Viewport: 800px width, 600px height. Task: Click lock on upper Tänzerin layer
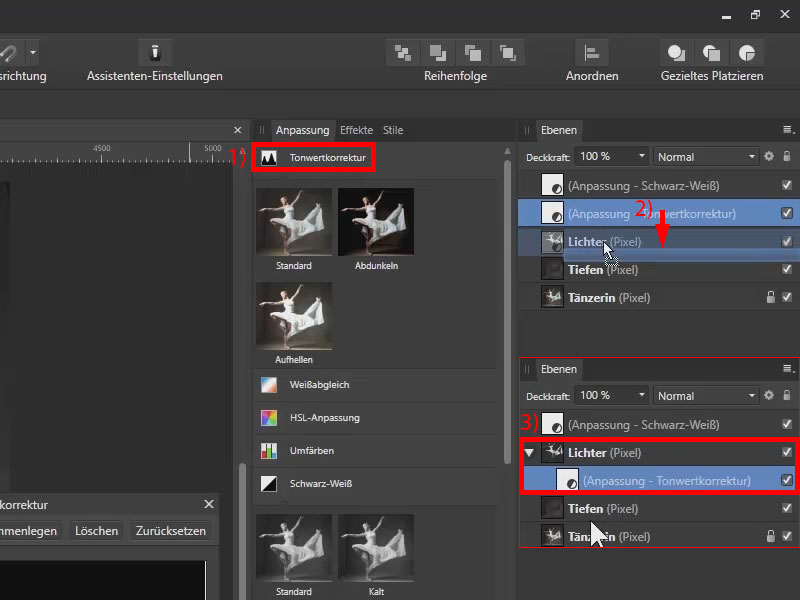click(x=771, y=297)
